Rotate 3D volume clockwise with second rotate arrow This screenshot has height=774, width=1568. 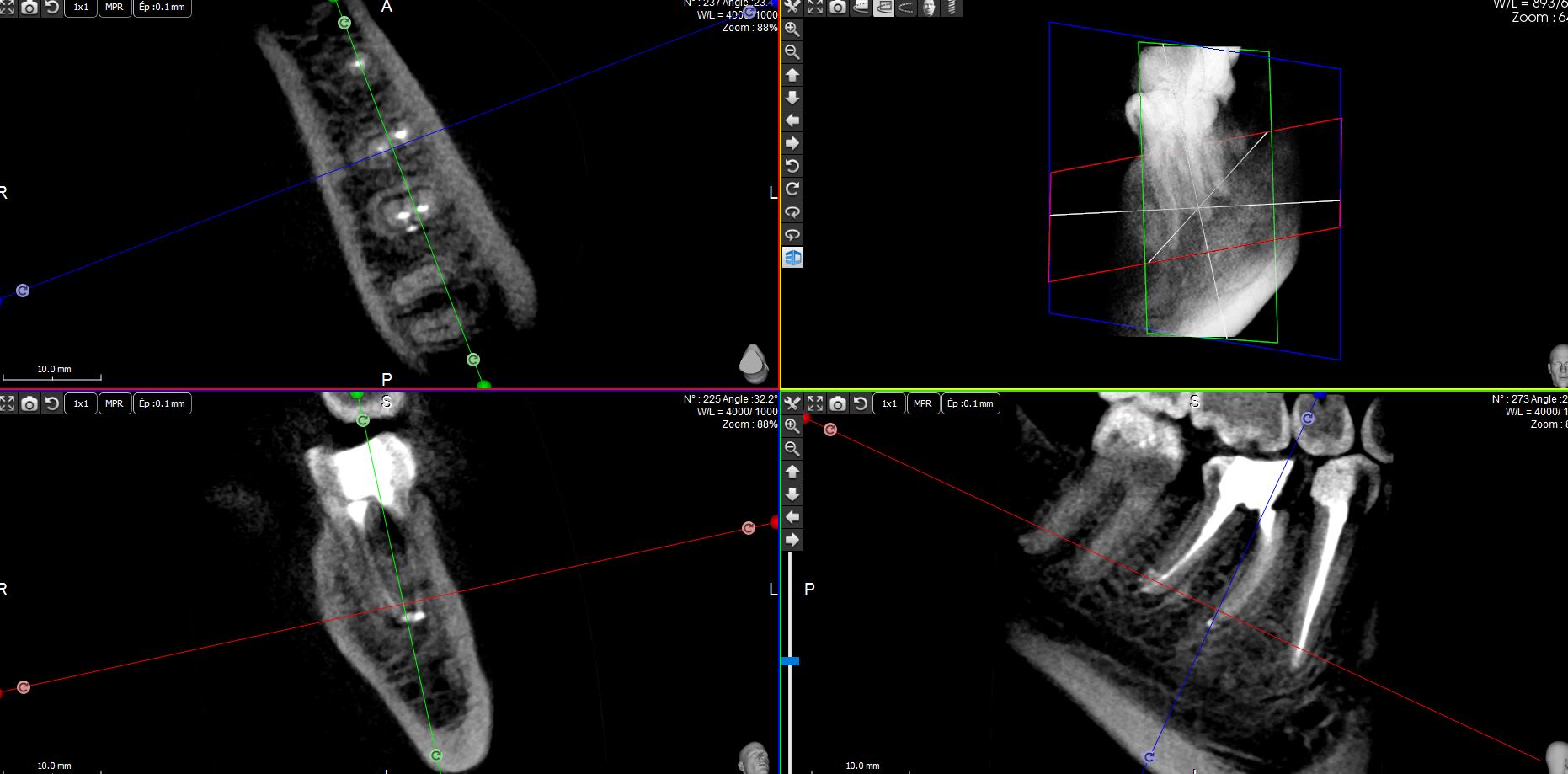(x=792, y=189)
